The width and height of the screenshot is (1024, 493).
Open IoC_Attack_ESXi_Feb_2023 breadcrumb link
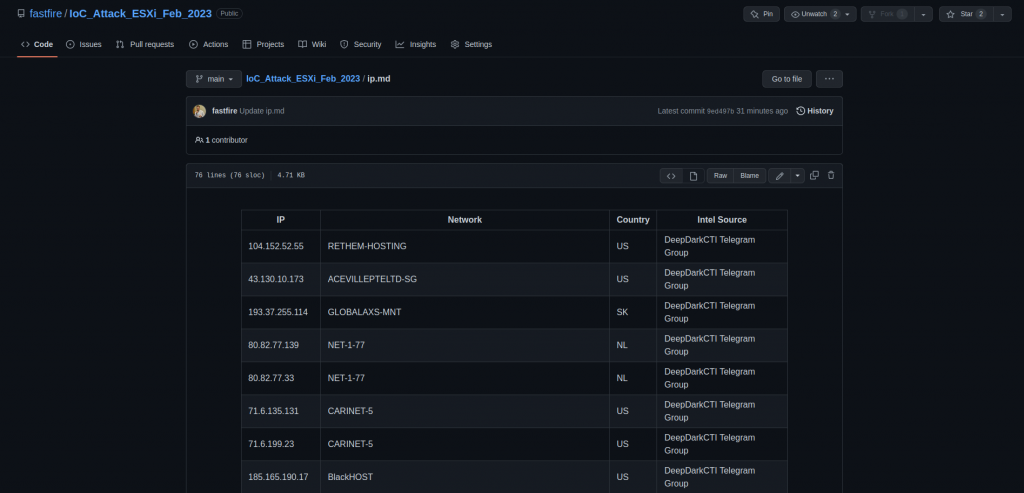coord(303,79)
